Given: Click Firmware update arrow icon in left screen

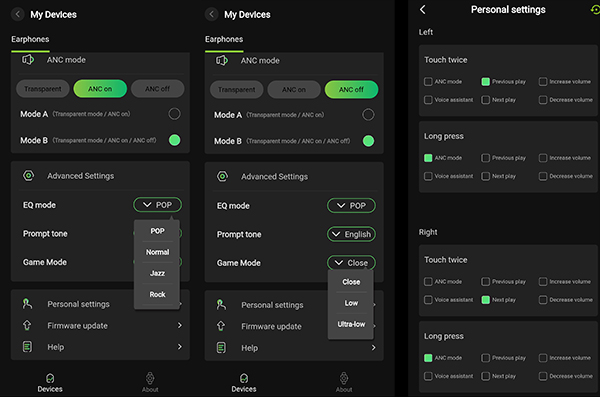Looking at the screenshot, I should tap(27, 325).
